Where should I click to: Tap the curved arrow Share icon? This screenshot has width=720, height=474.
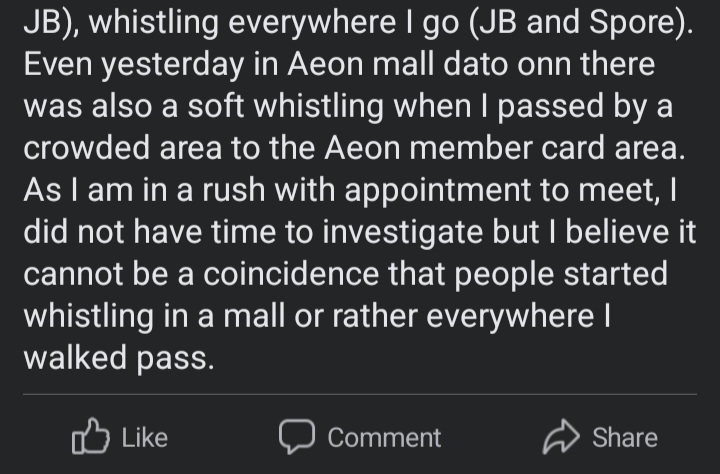[561, 437]
